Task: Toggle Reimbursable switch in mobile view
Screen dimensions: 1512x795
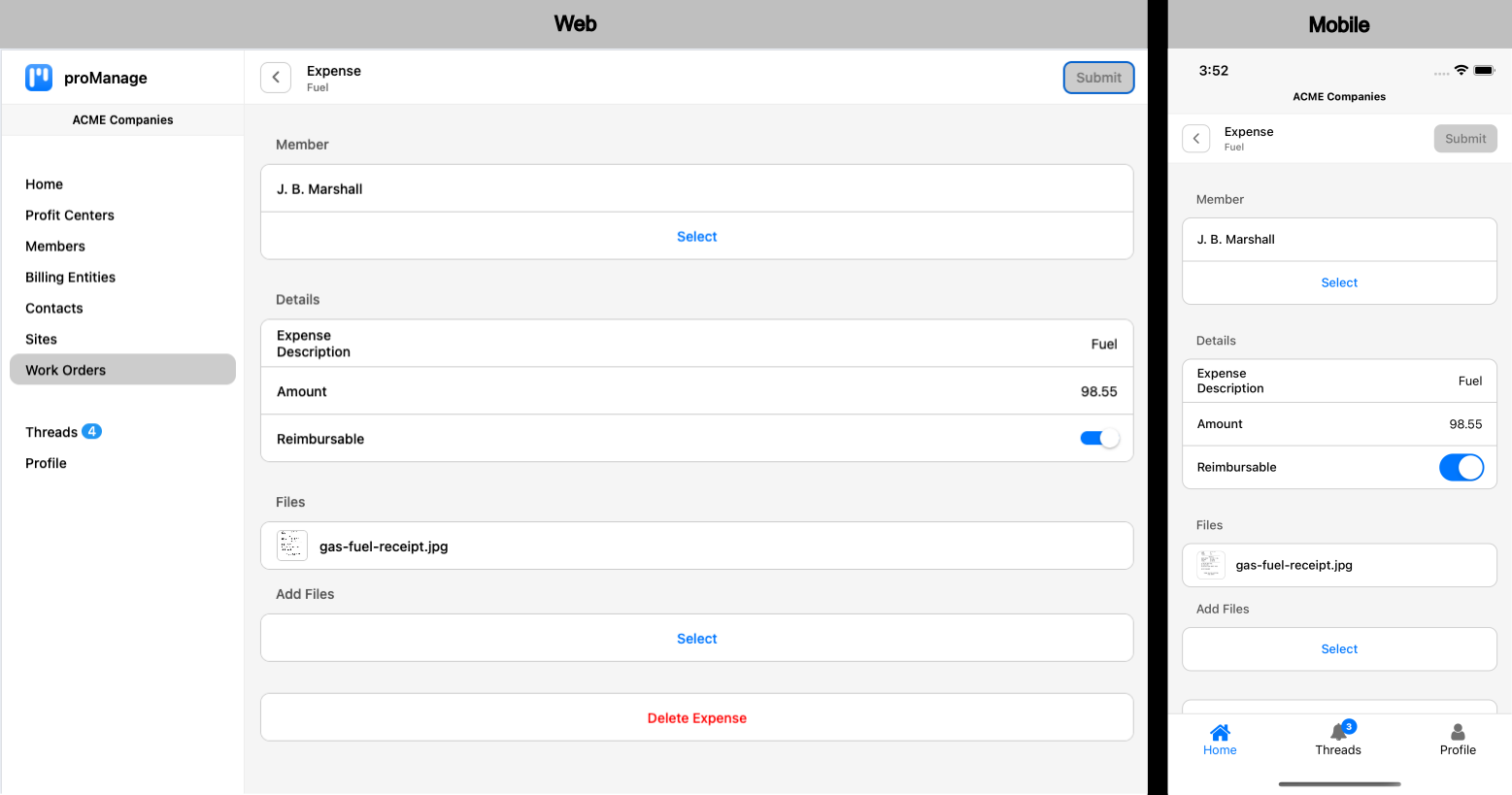Action: click(x=1461, y=468)
